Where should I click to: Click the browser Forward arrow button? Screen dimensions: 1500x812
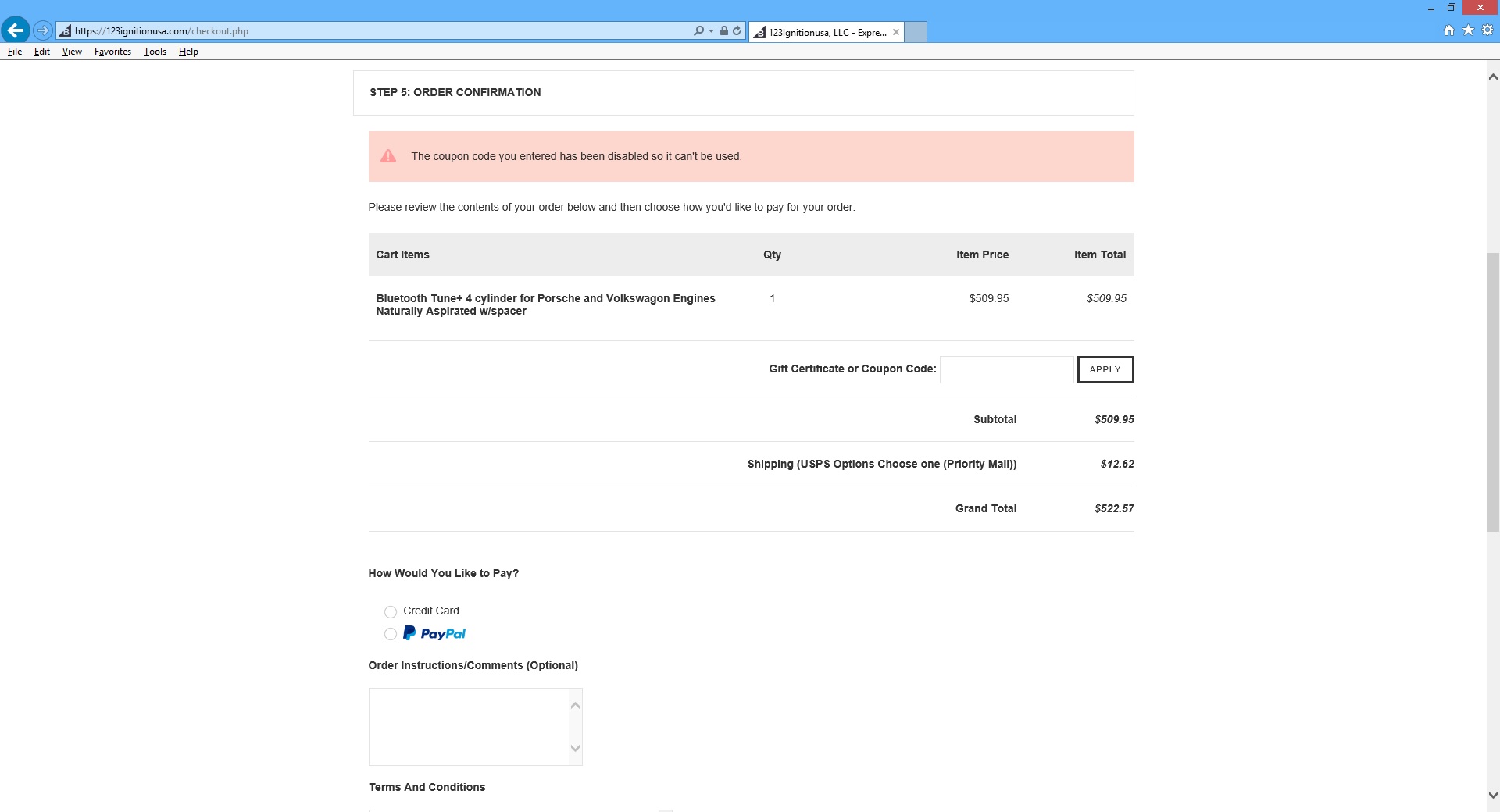pyautogui.click(x=43, y=31)
